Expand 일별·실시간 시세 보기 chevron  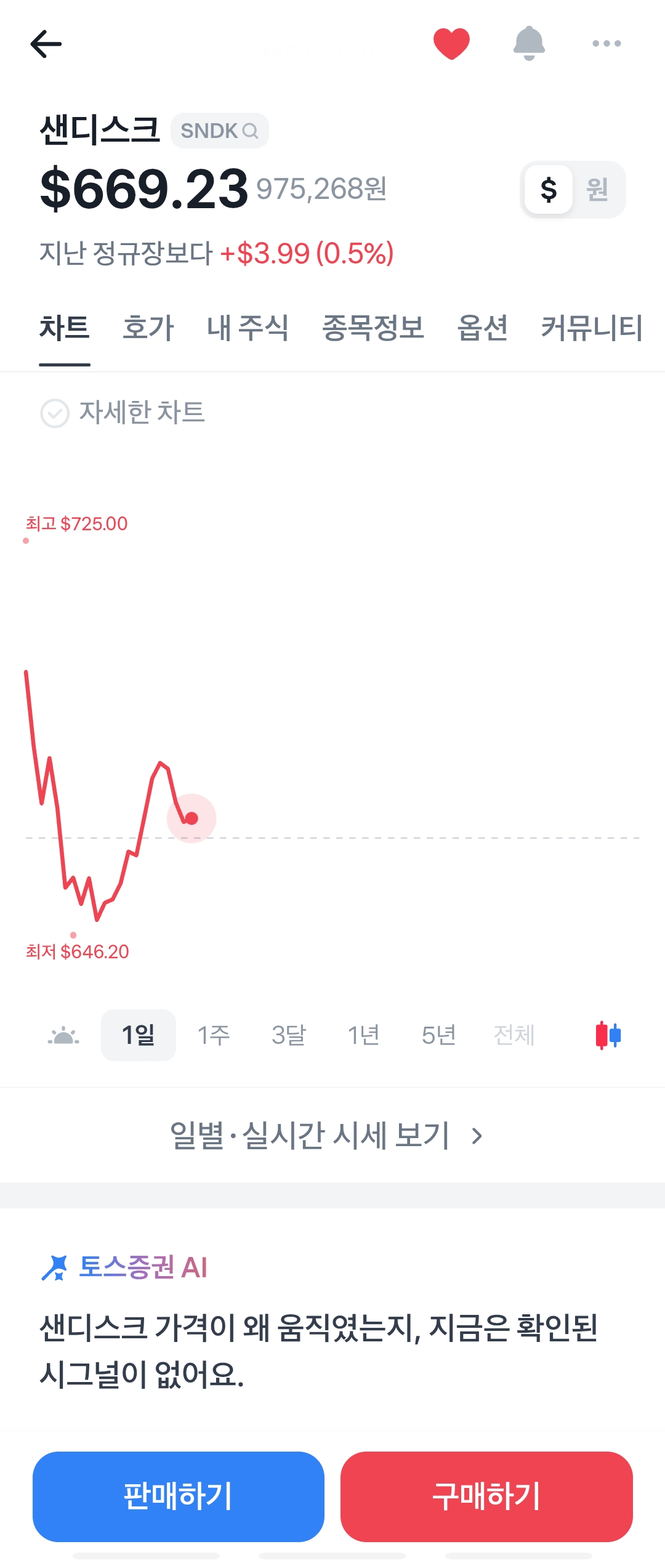(x=477, y=1136)
